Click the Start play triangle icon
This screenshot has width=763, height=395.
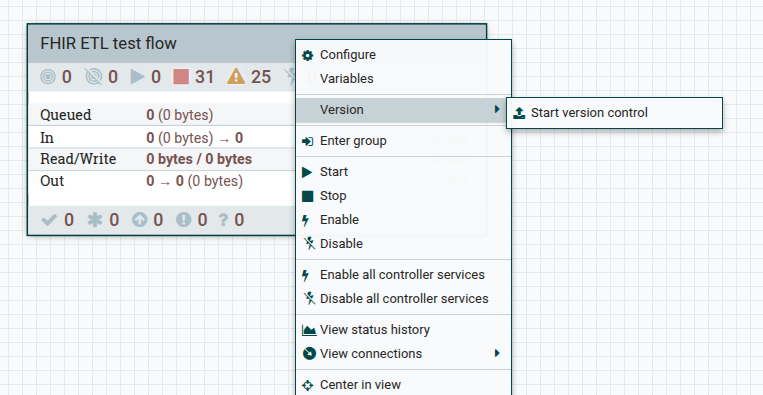(307, 172)
